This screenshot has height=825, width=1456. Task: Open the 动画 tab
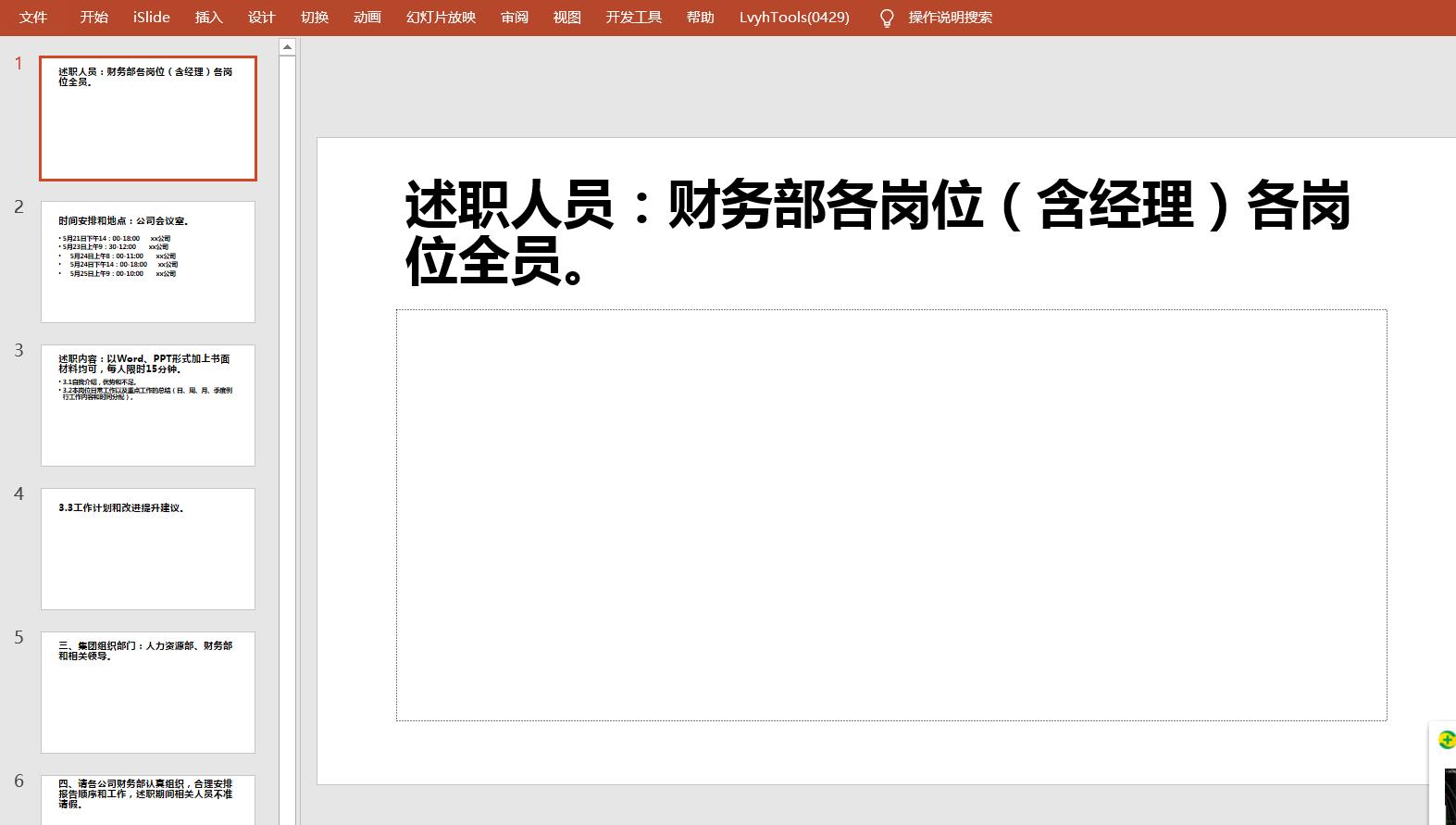tap(367, 18)
